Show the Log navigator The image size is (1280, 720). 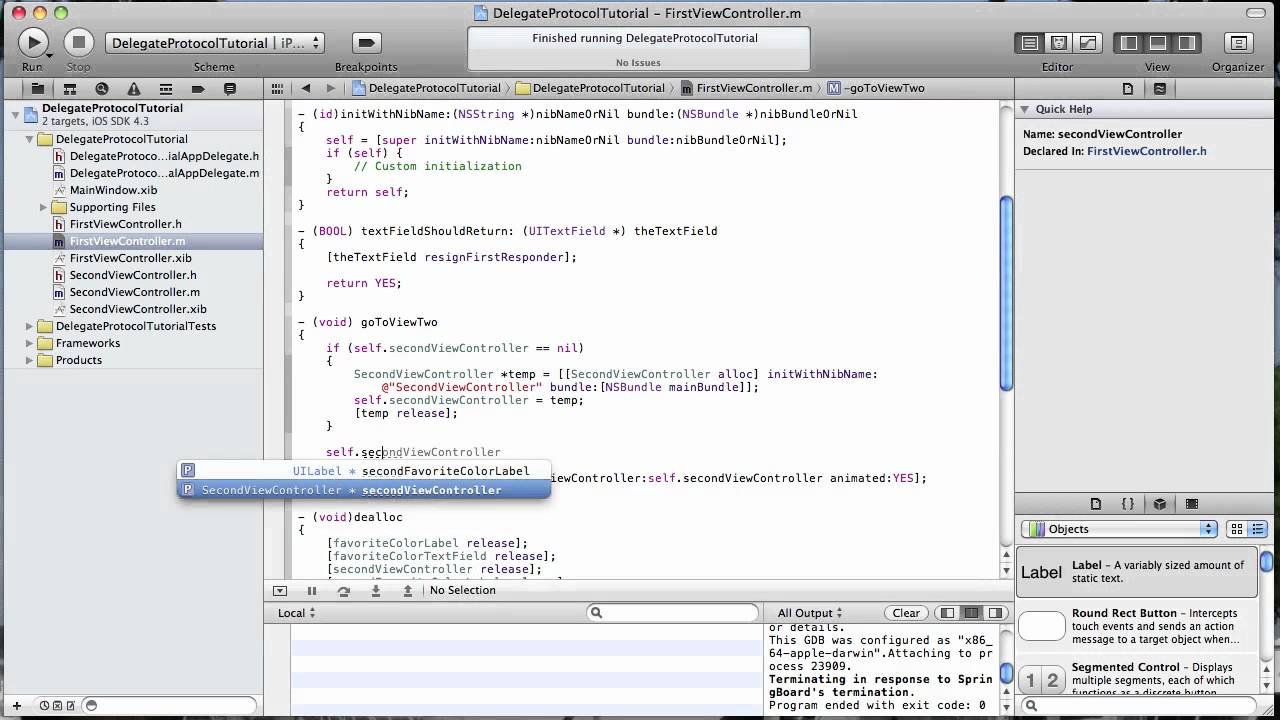(x=230, y=88)
